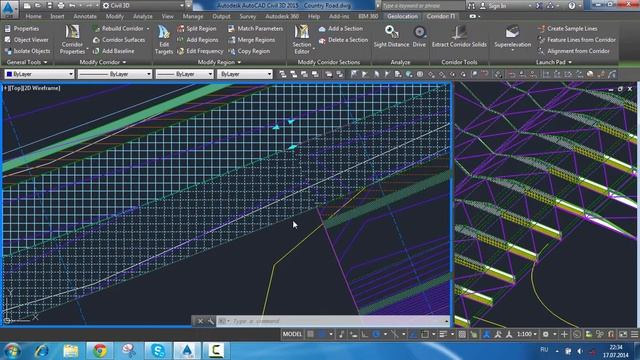Open the AutoCAD application menu button
The image size is (640, 360).
(9, 8)
